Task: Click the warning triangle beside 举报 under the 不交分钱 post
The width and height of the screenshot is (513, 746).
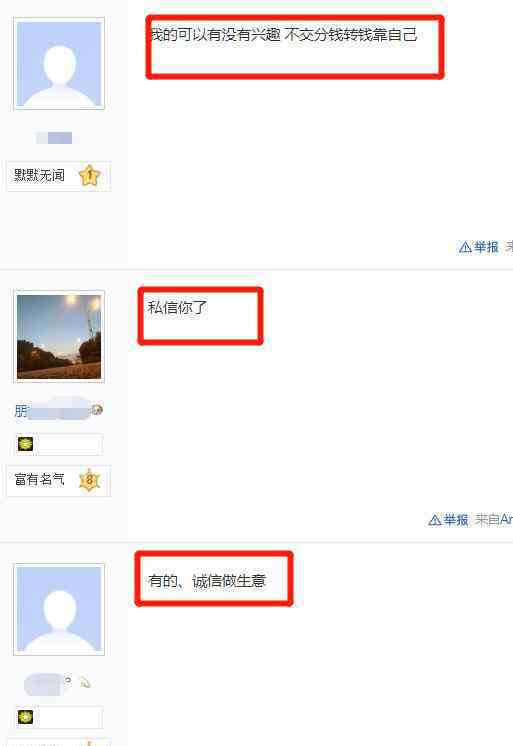Action: [x=465, y=247]
